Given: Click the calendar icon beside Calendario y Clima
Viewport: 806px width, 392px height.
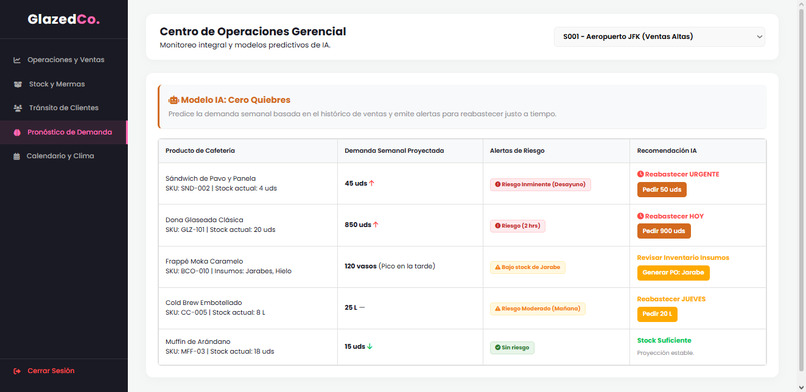Looking at the screenshot, I should (16, 156).
